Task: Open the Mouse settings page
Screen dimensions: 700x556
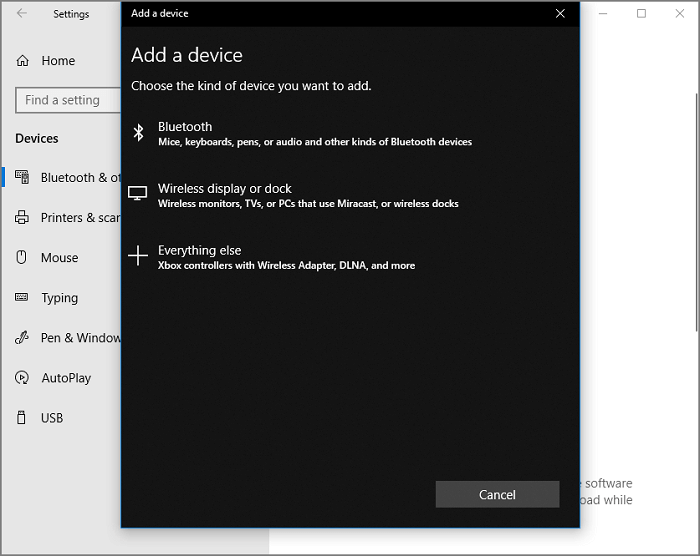Action: (x=59, y=258)
